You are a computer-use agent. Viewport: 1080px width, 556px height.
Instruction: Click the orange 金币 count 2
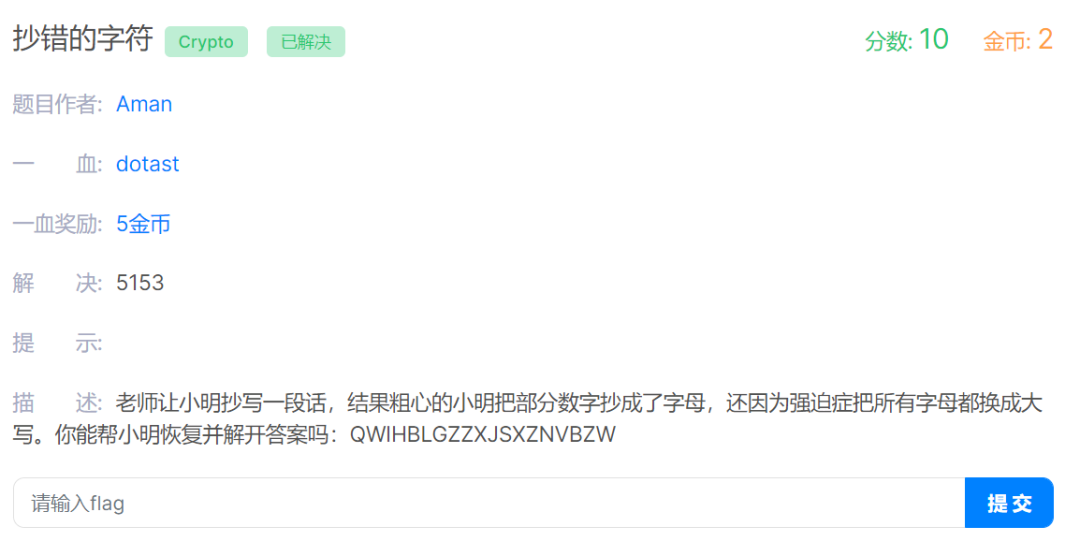pos(1045,39)
